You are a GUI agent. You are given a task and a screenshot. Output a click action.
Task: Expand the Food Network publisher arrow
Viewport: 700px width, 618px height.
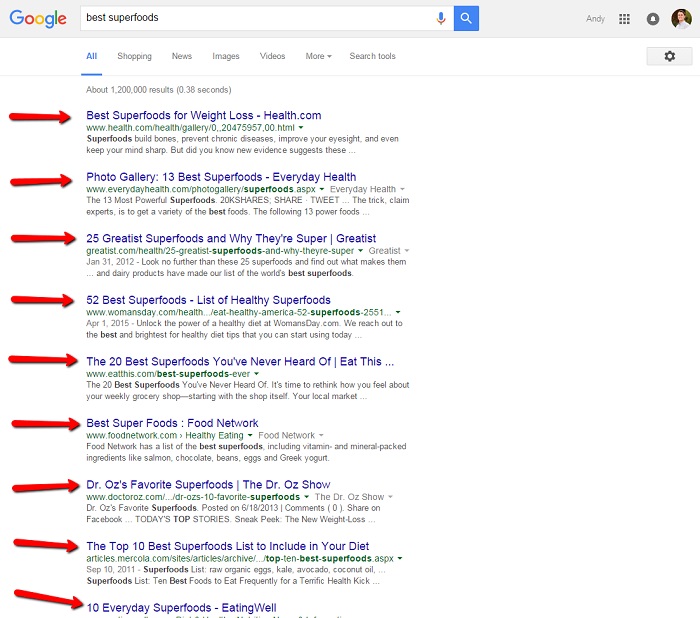[x=321, y=435]
